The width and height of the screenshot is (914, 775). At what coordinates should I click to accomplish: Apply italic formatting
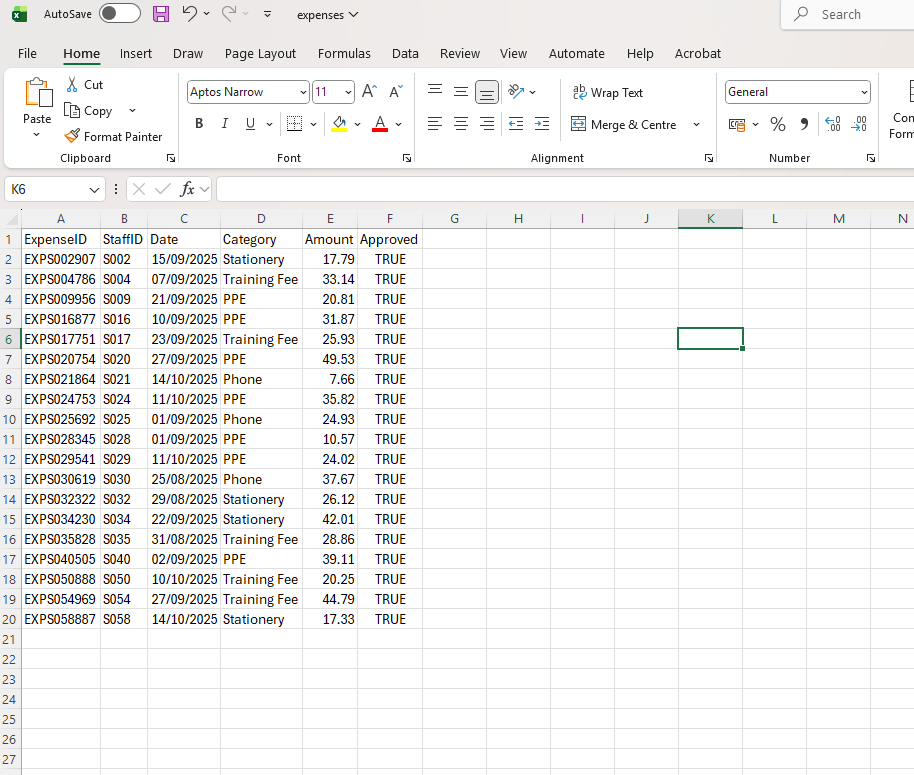[x=222, y=123]
